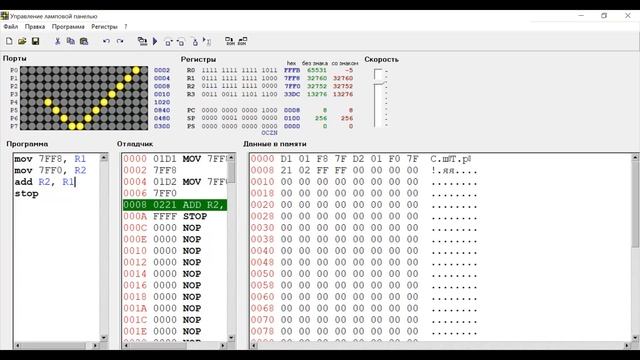Image resolution: width=640 pixels, height=360 pixels.
Task: Open the Файл menu
Action: [x=11, y=27]
